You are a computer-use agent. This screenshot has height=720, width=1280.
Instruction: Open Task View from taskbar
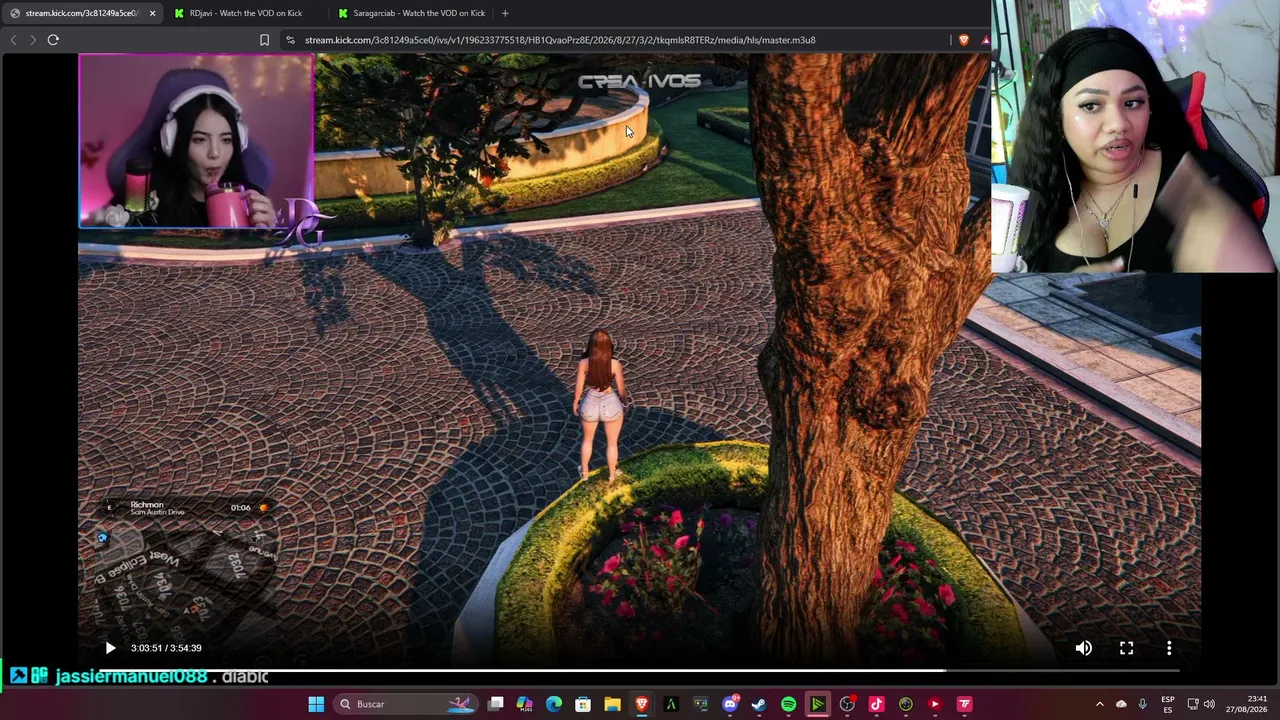[x=496, y=704]
